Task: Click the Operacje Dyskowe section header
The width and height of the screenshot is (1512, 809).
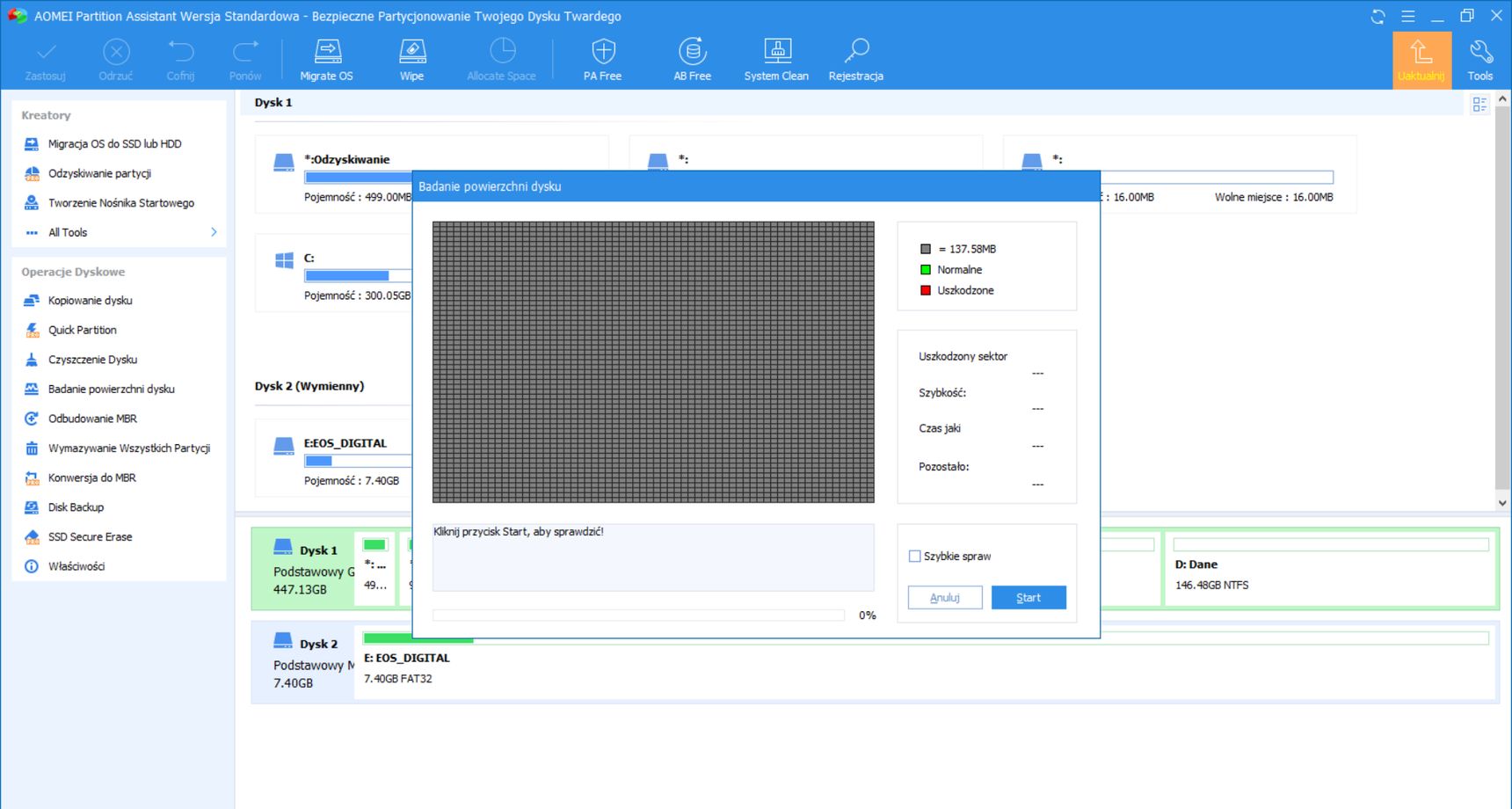Action: (x=73, y=272)
